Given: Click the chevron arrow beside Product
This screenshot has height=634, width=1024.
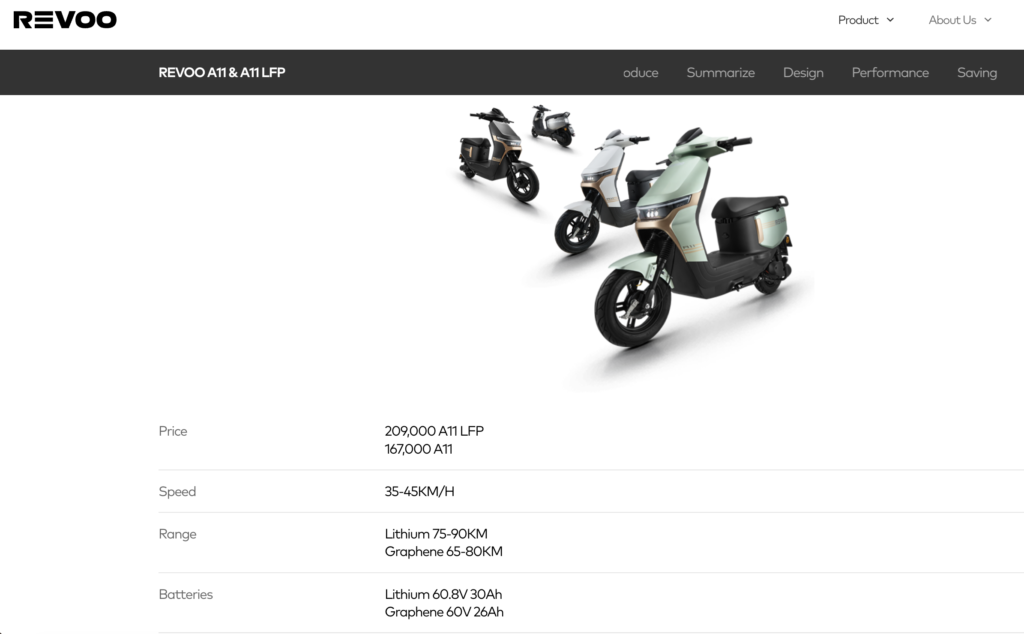Looking at the screenshot, I should pyautogui.click(x=891, y=20).
